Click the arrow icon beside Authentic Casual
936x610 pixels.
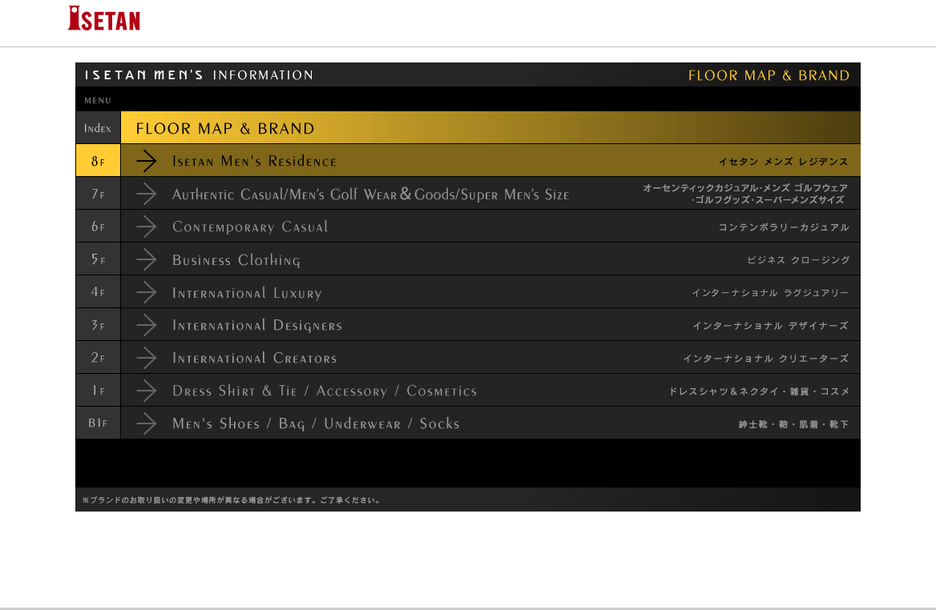pos(146,193)
